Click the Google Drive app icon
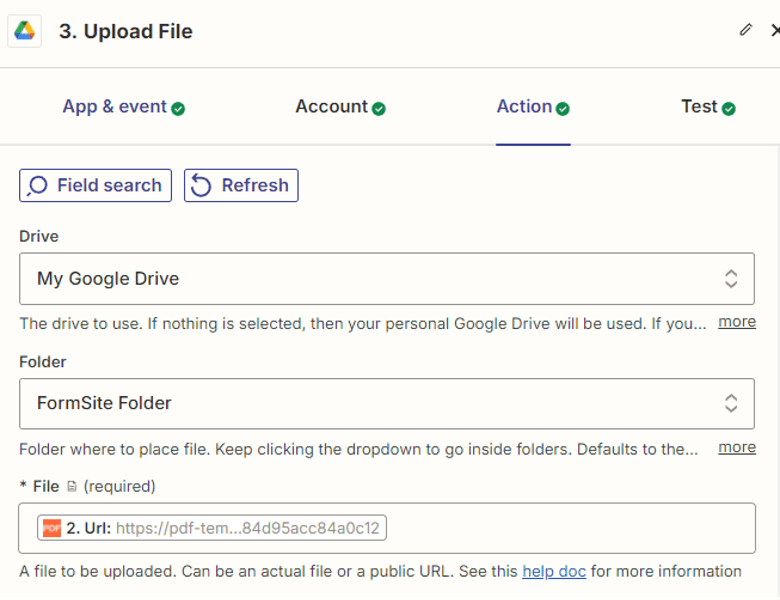This screenshot has width=780, height=600. tap(24, 31)
